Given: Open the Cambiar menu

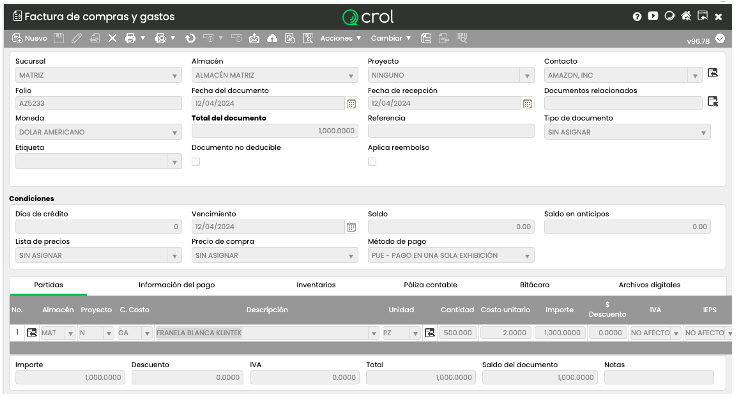Looking at the screenshot, I should click(391, 38).
